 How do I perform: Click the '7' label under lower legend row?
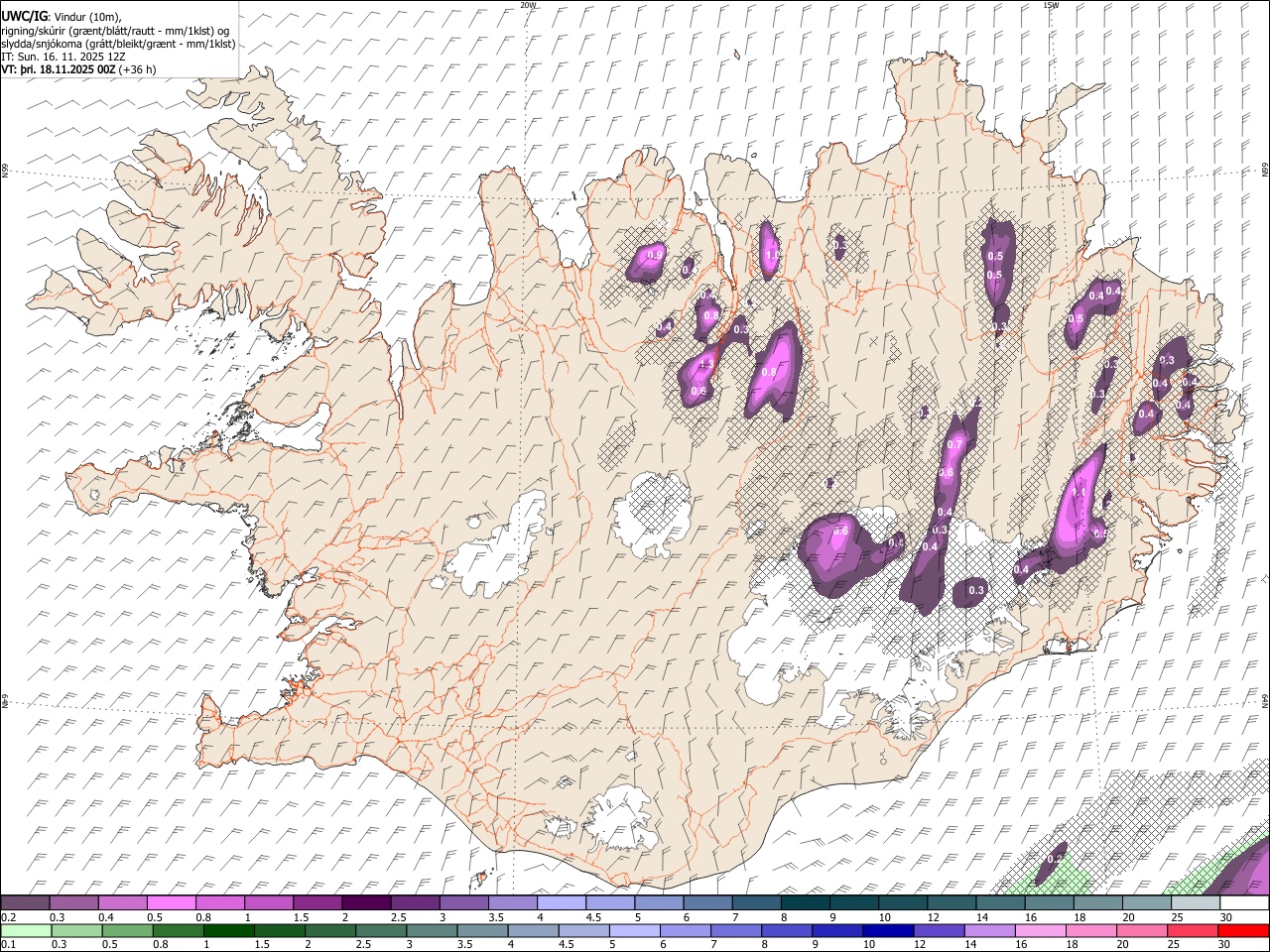(x=715, y=944)
